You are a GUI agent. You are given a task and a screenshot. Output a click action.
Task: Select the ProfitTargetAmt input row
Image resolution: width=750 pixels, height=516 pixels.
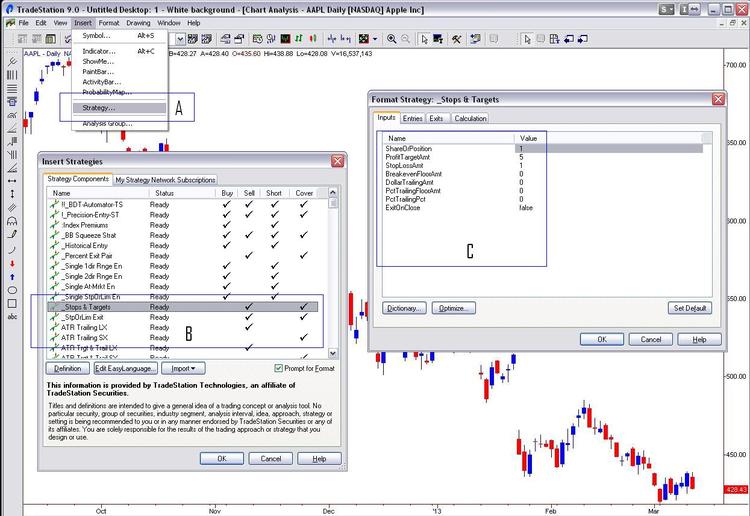point(543,157)
